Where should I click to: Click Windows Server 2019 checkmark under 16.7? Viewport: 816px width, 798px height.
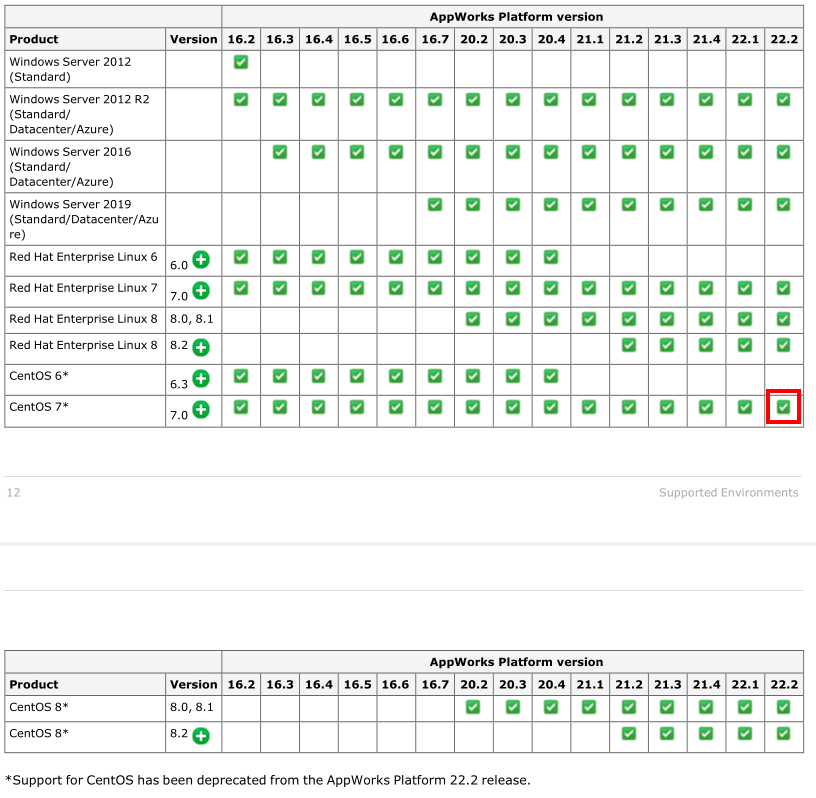point(435,204)
